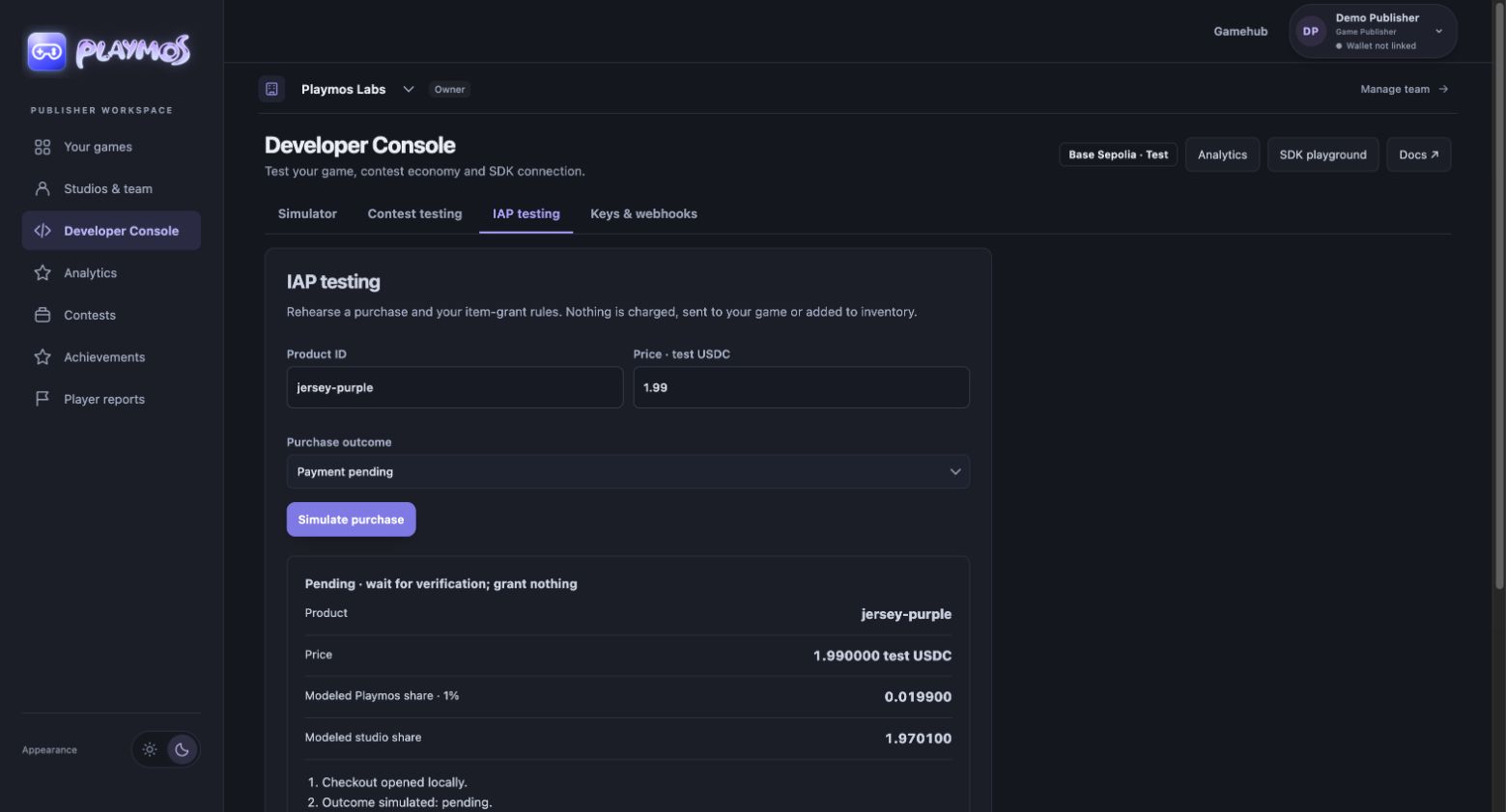Click the Simulate purchase button
This screenshot has height=812, width=1506.
coord(351,519)
